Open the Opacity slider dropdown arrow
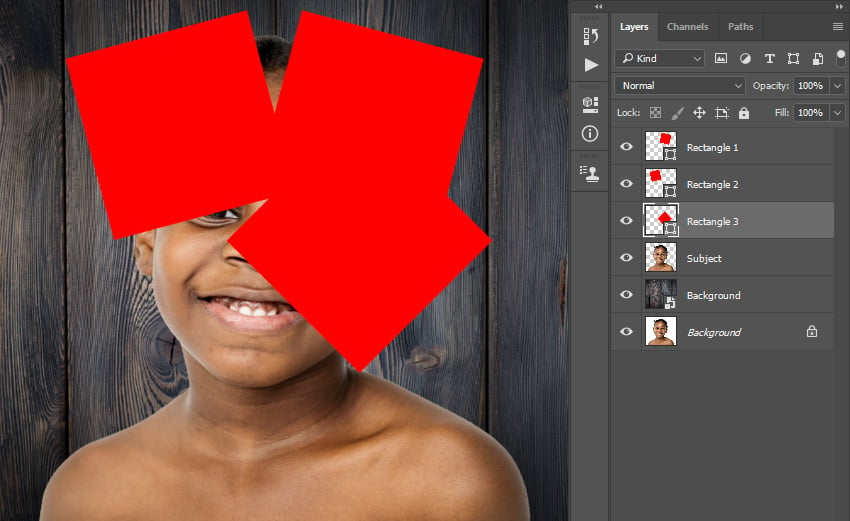Screen dimensions: 850x521 click(838, 86)
